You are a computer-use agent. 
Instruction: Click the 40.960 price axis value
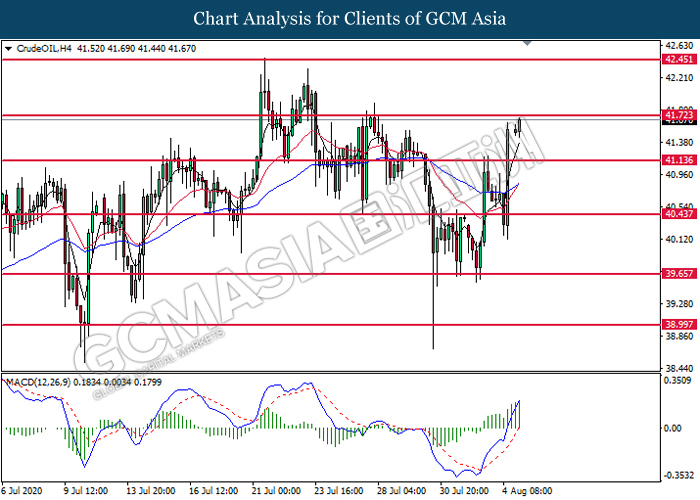click(x=679, y=175)
